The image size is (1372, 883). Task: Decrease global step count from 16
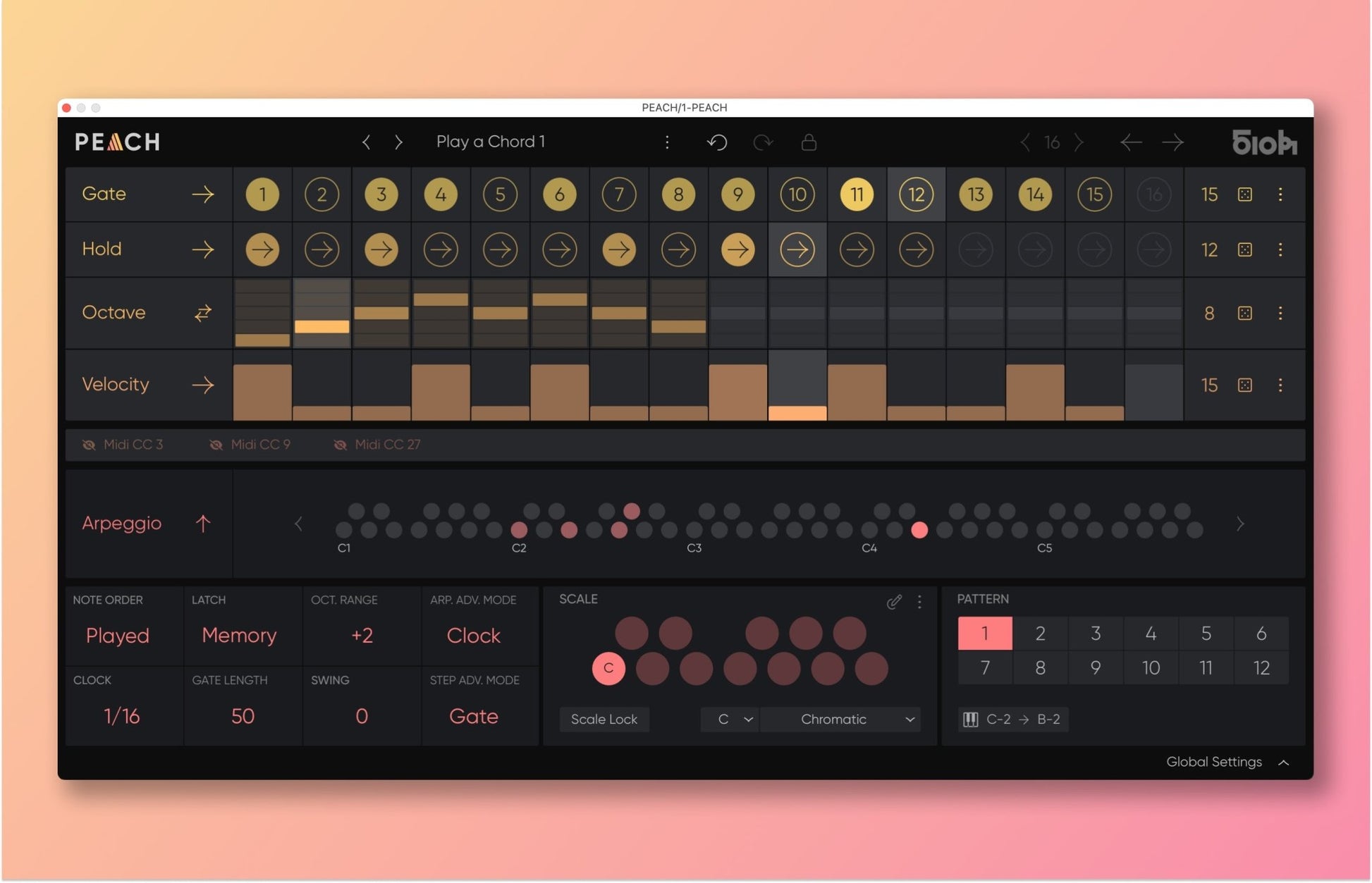click(1024, 142)
